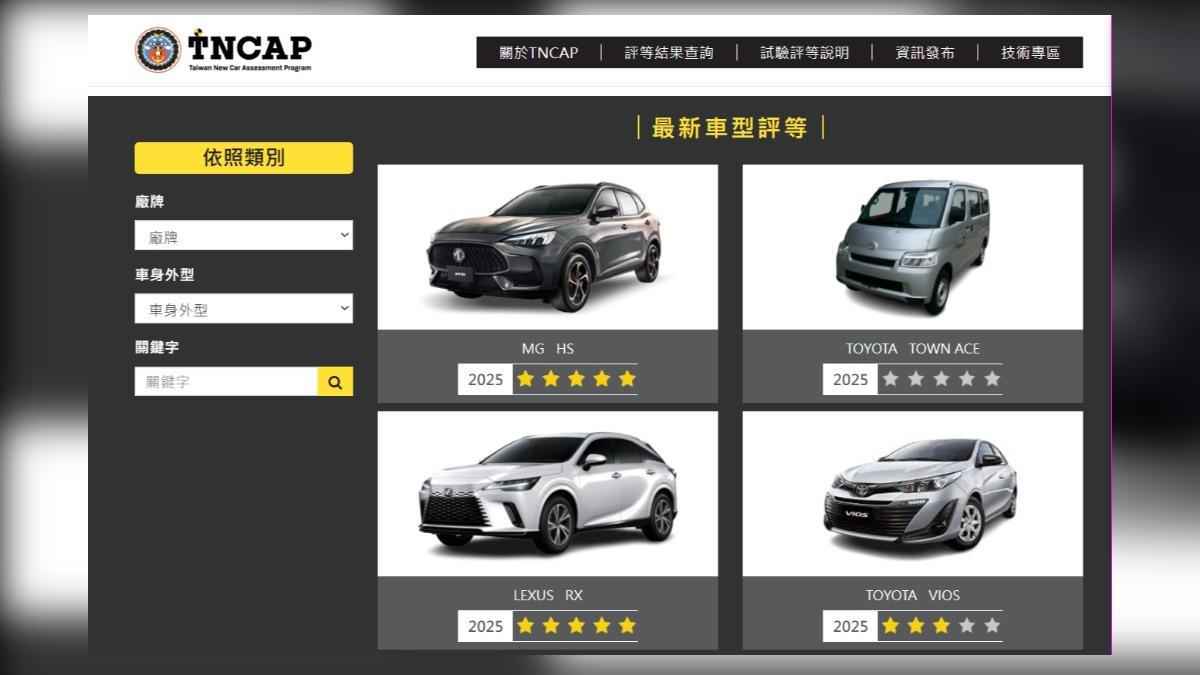This screenshot has width=1200, height=675.
Task: Click the LEXUS RX model name
Action: tap(548, 596)
